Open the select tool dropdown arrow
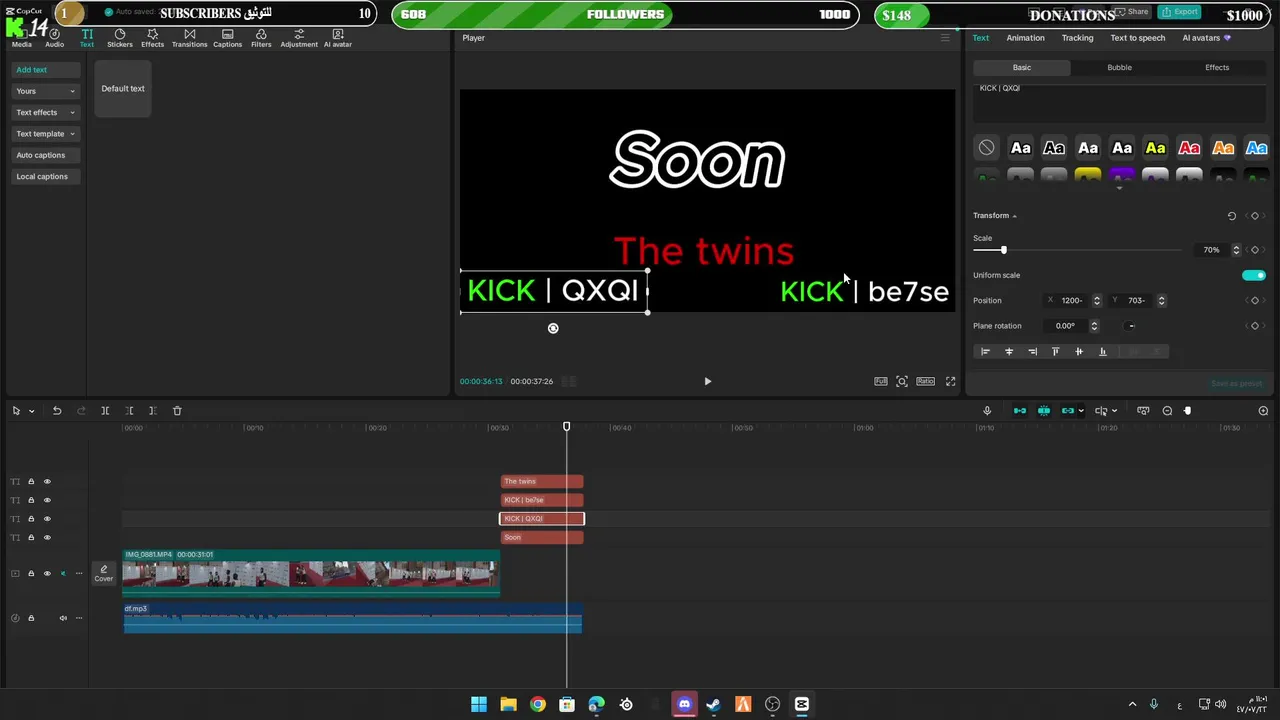 click(31, 411)
